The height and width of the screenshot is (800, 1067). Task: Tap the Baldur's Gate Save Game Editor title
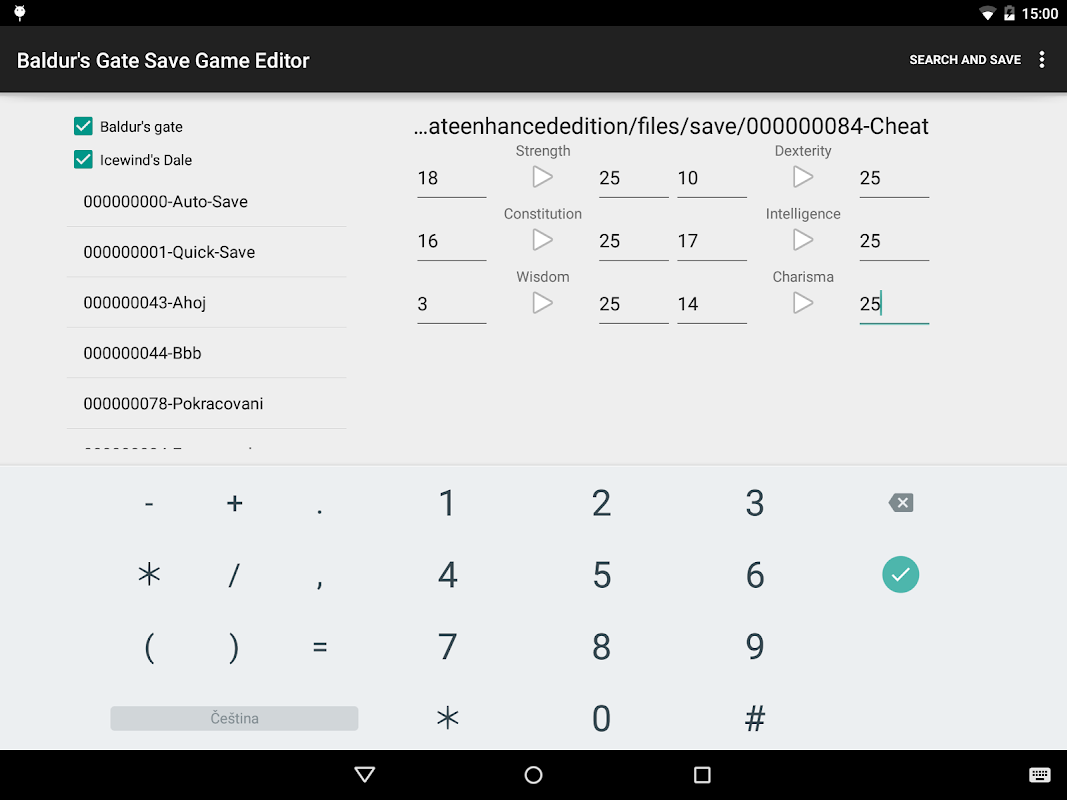pyautogui.click(x=163, y=61)
